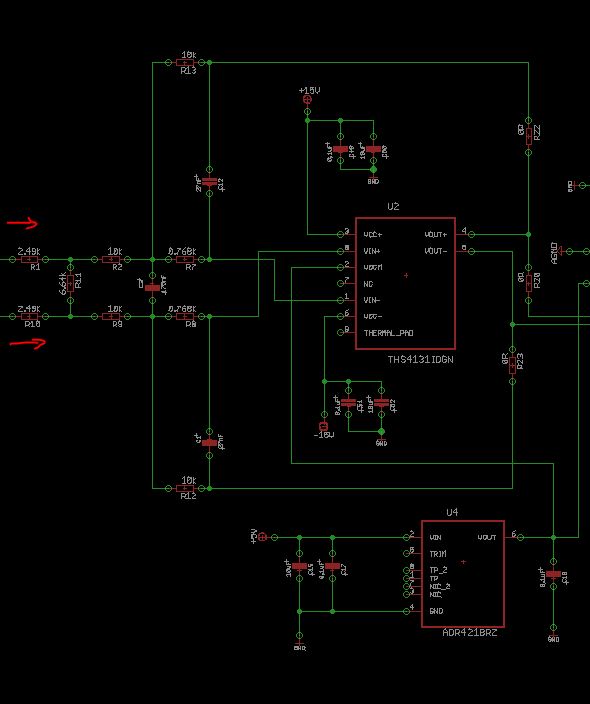Click U2 VIN+ pin label
The width and height of the screenshot is (590, 704).
(372, 251)
